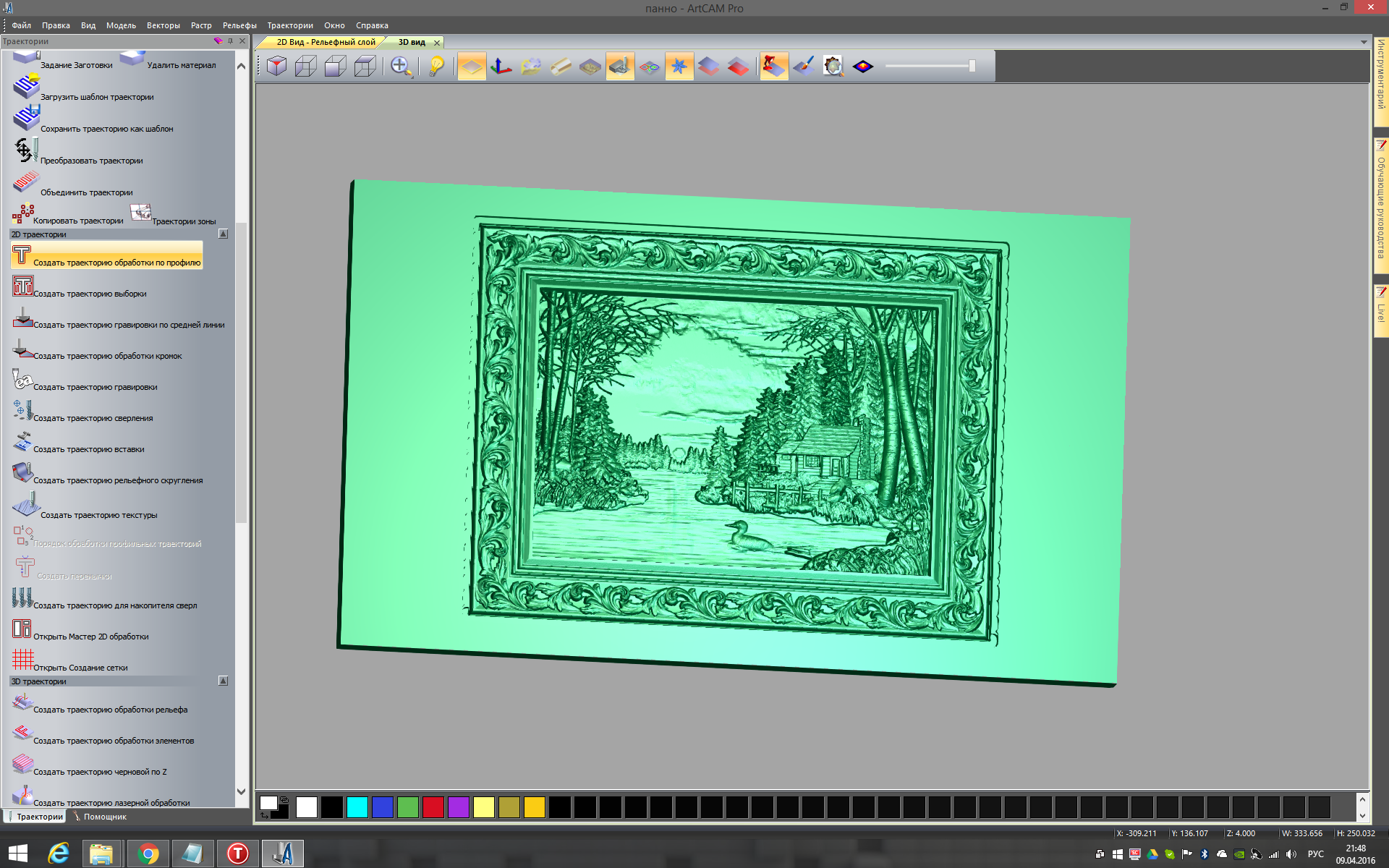Image resolution: width=1389 pixels, height=868 pixels.
Task: Click 'Открыть Создание сетки' grid icon
Action: [22, 659]
